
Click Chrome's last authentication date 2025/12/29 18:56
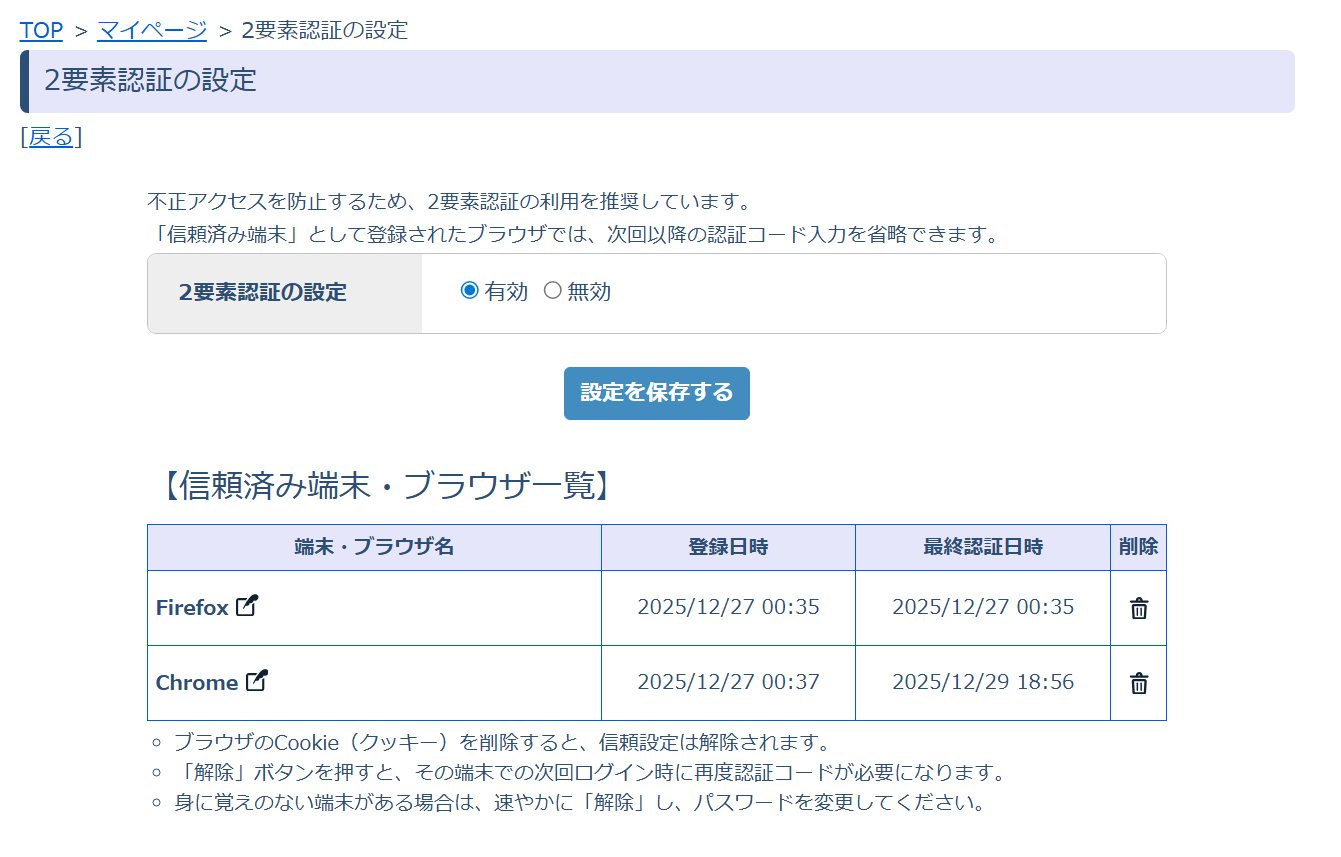coord(982,682)
